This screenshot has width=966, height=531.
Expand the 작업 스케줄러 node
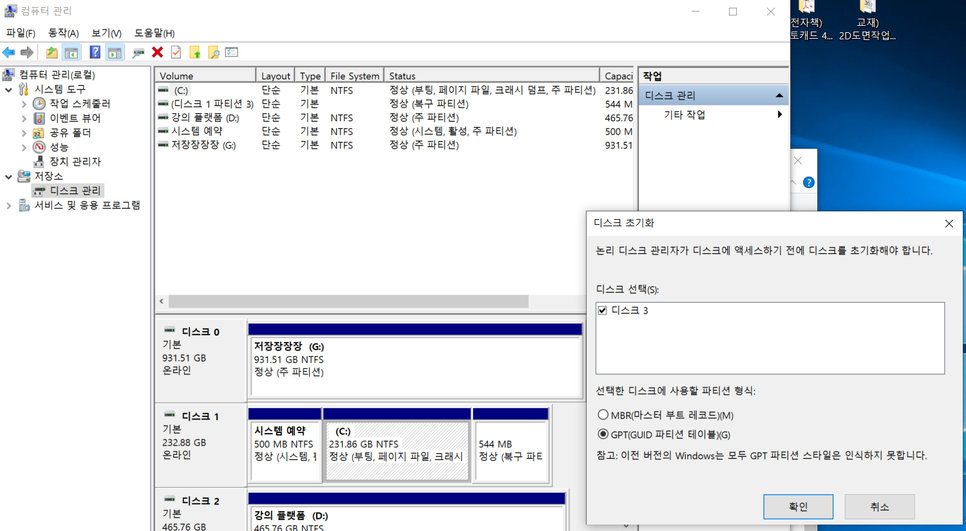tap(24, 103)
